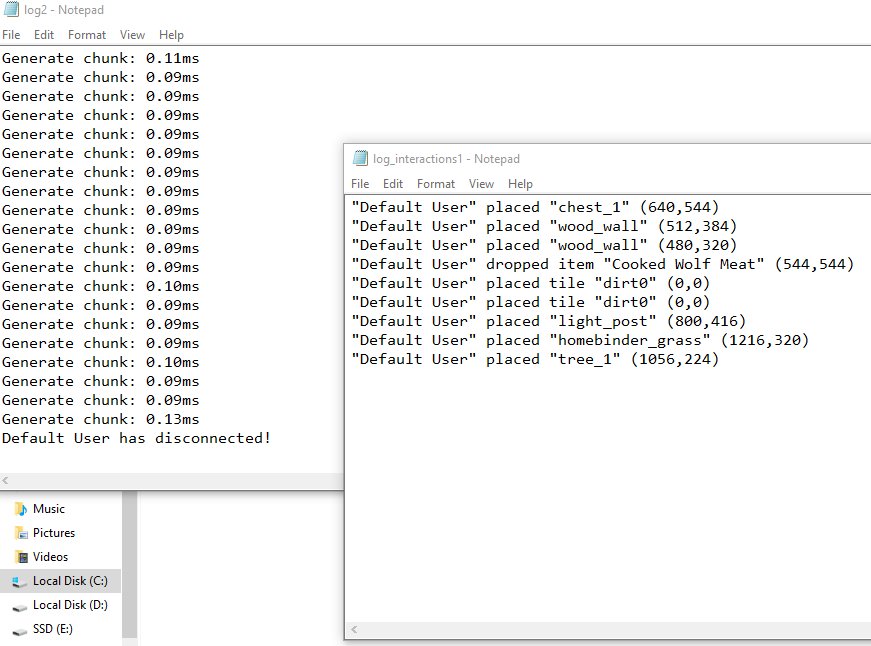Open the View menu in log_interactions1
The image size is (871, 646).
point(481,183)
